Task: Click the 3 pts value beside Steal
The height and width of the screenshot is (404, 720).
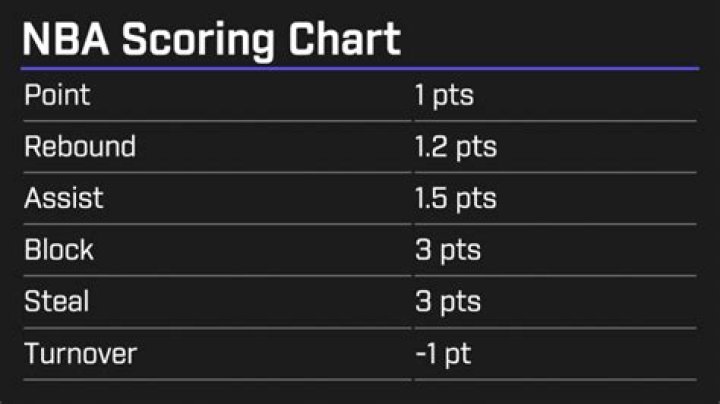Action: tap(447, 302)
